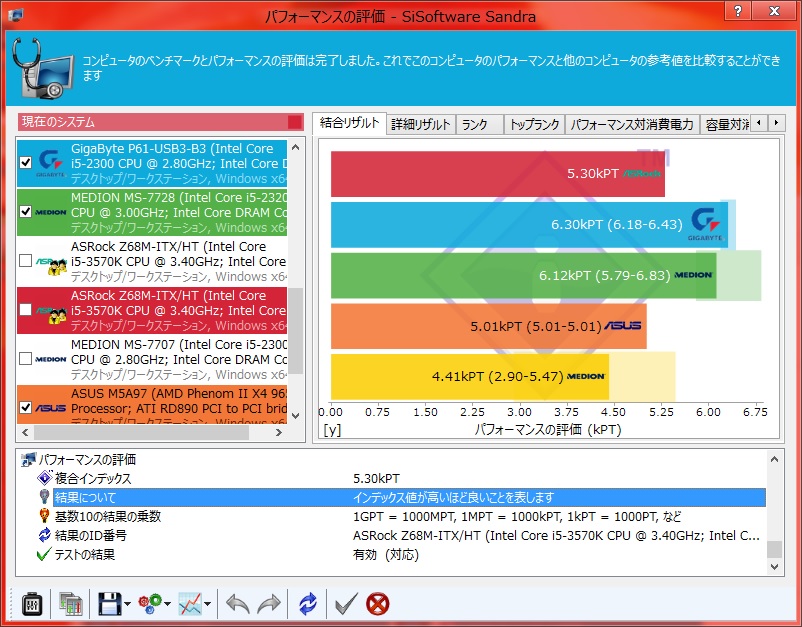The image size is (802, 627).
Task: Click the green 6.12kPT MEDION bar
Action: coord(524,276)
